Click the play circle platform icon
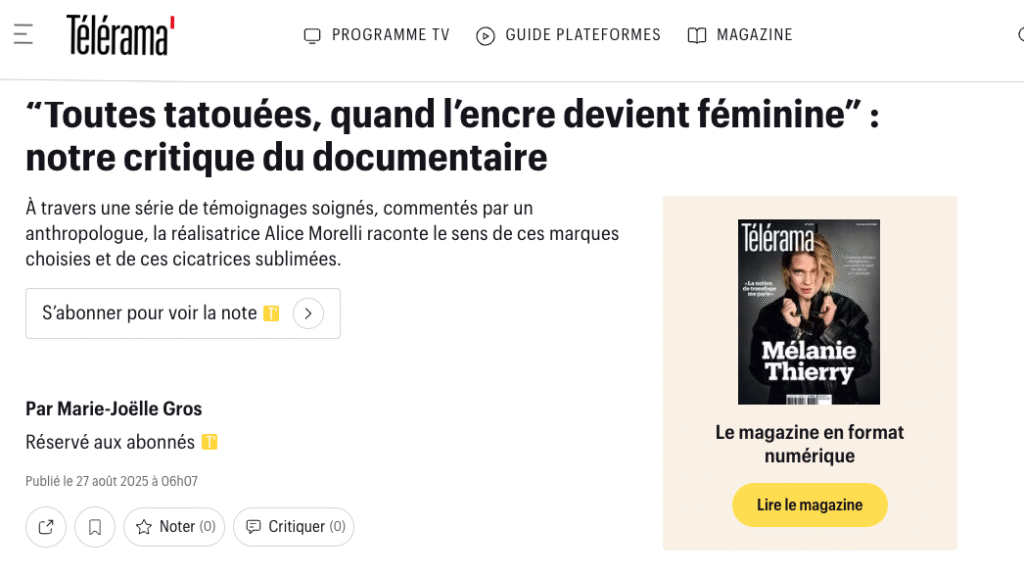Image resolution: width=1024 pixels, height=576 pixels. click(486, 36)
